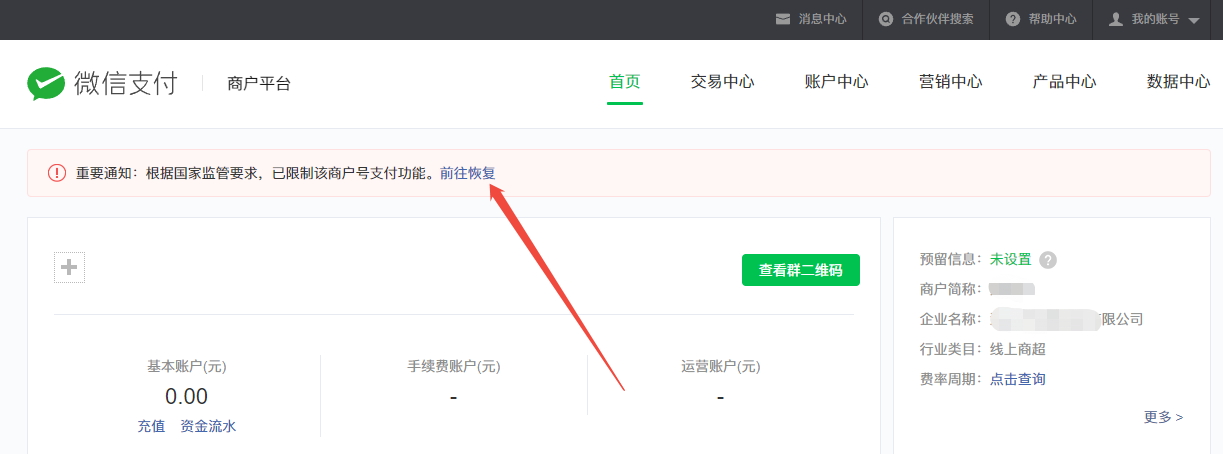Click the 手续费账户(元) label
The width and height of the screenshot is (1223, 454).
453,367
